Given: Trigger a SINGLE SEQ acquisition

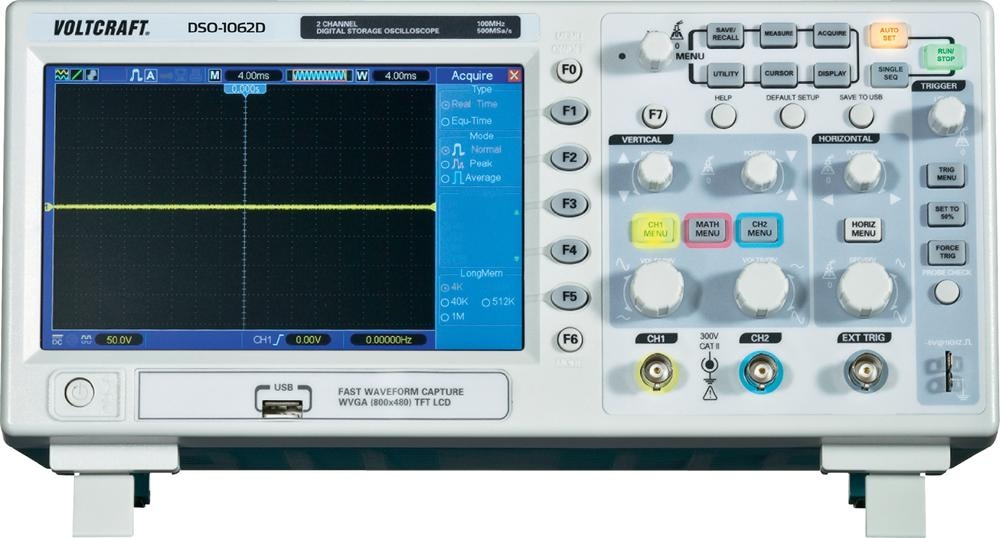Looking at the screenshot, I should pos(890,73).
